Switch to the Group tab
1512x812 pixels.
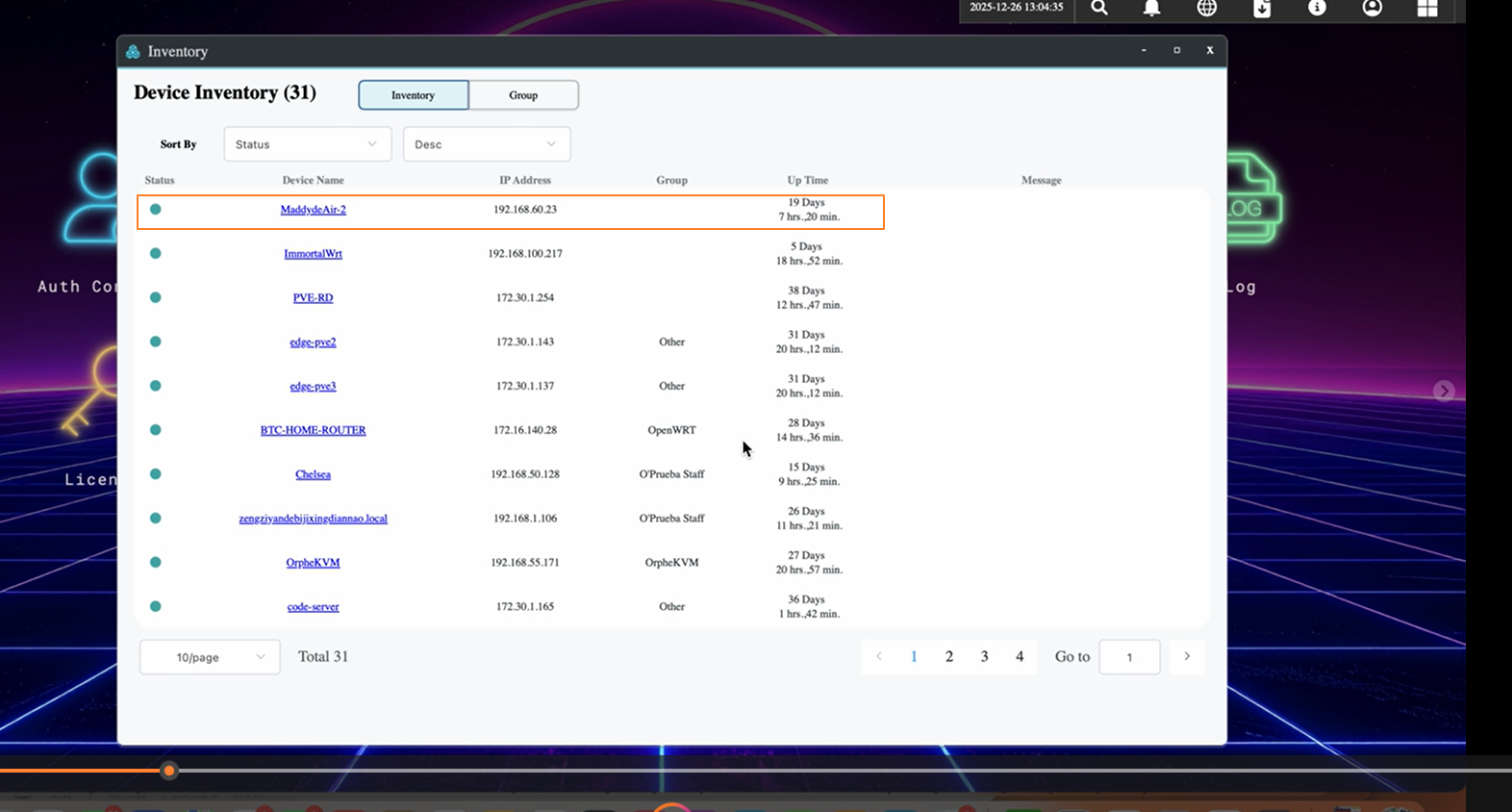click(x=523, y=95)
